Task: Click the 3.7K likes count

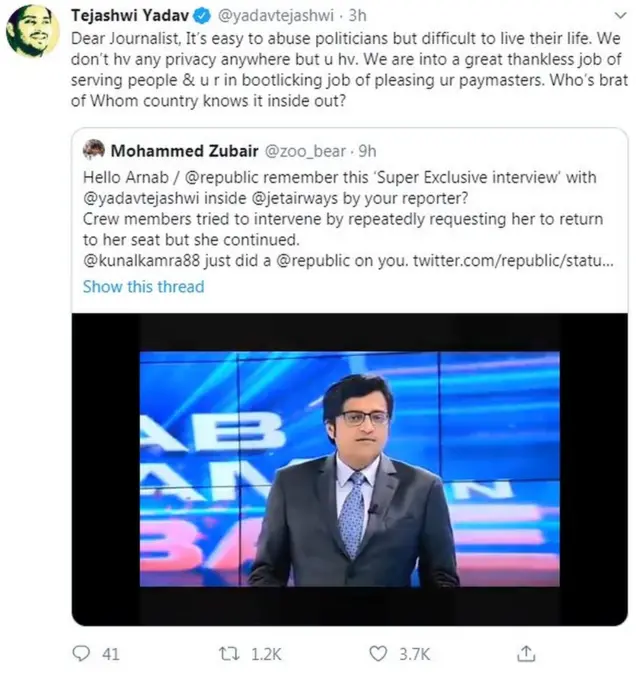Action: pos(414,654)
